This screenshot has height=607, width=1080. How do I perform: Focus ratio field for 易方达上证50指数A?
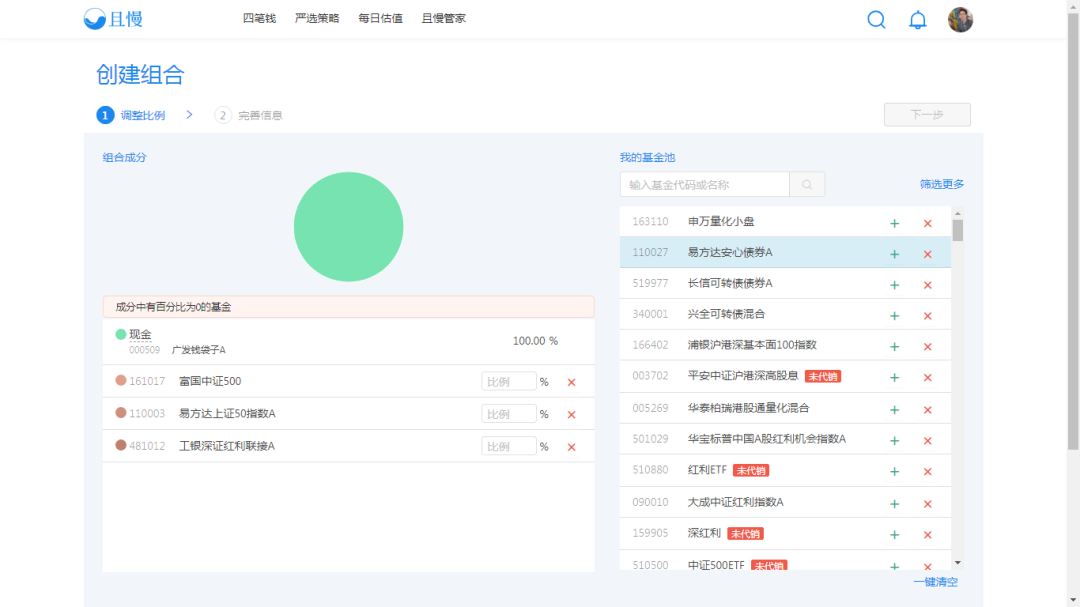508,414
